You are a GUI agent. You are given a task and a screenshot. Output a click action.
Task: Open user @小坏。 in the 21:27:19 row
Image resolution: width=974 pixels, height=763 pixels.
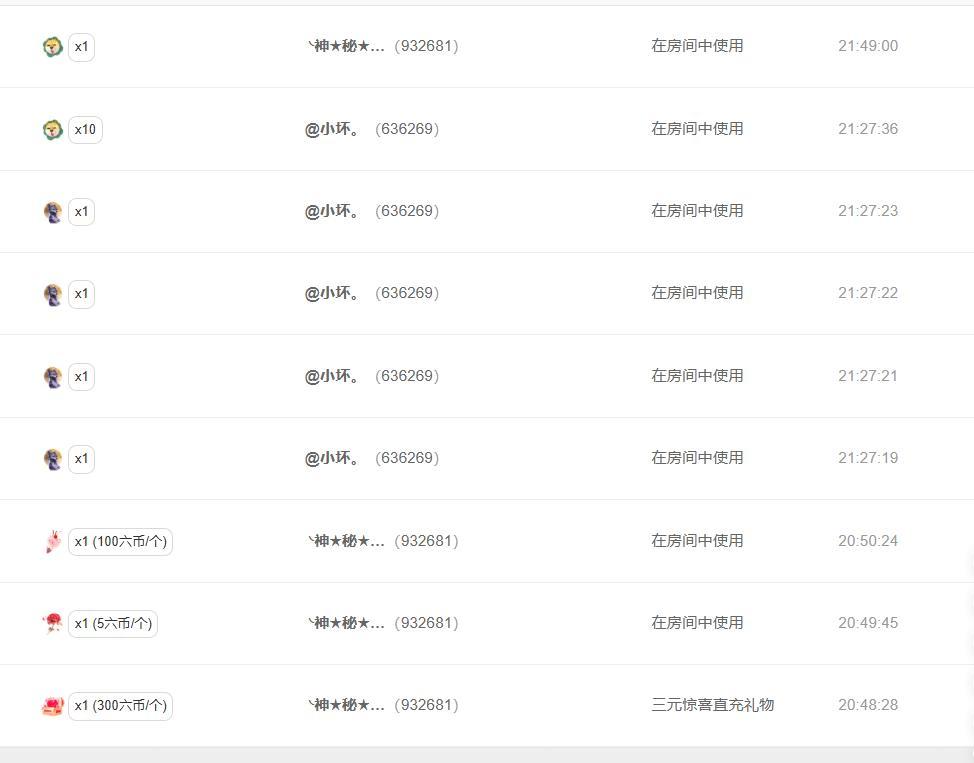coord(332,458)
